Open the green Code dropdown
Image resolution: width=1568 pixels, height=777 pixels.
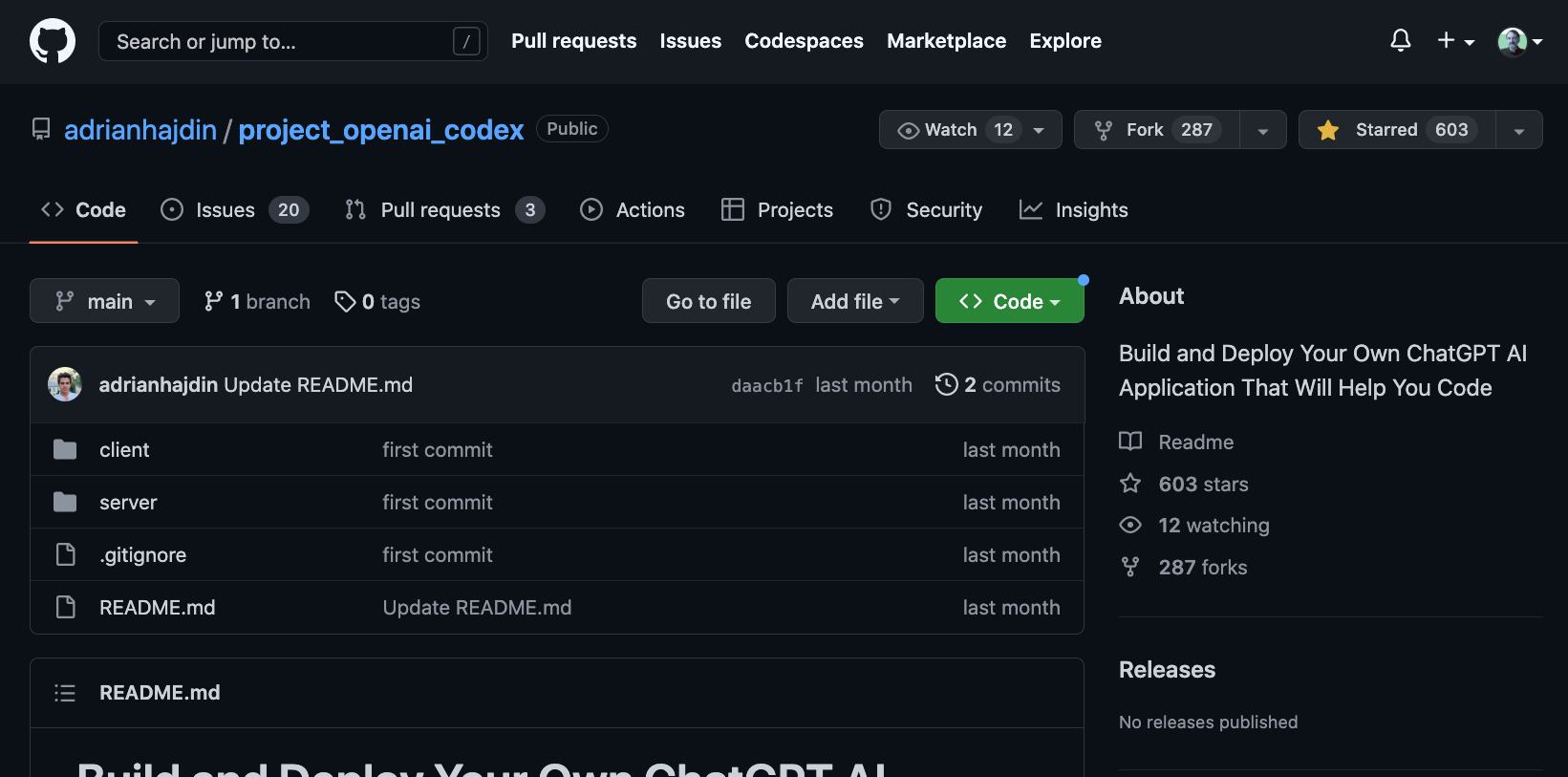(x=1009, y=301)
